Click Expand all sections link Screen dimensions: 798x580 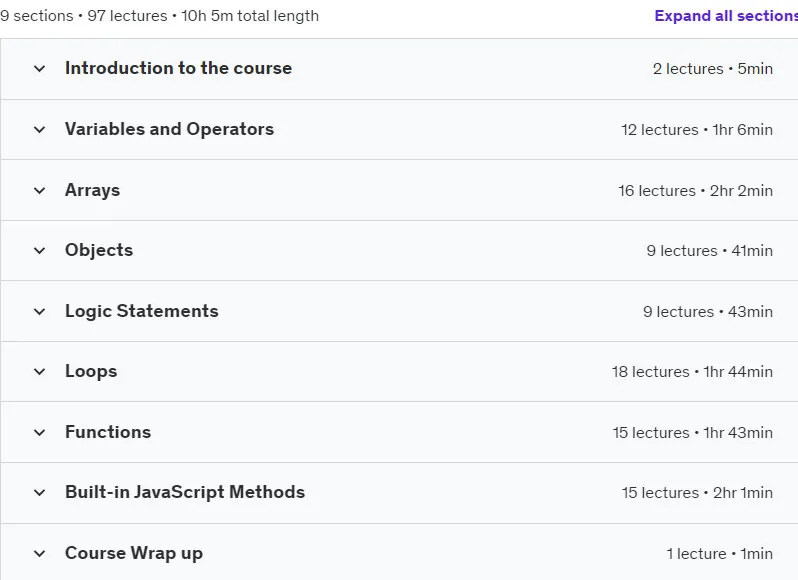click(x=726, y=16)
